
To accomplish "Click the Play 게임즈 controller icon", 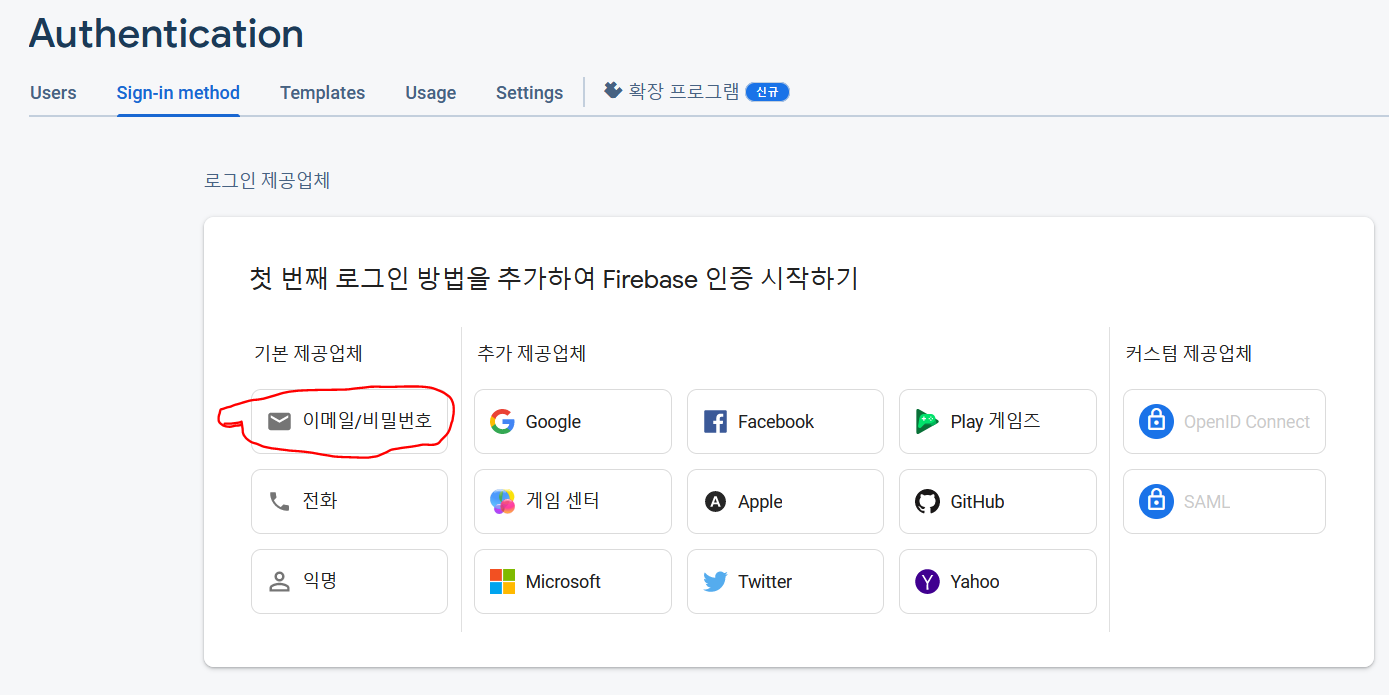I will click(927, 421).
